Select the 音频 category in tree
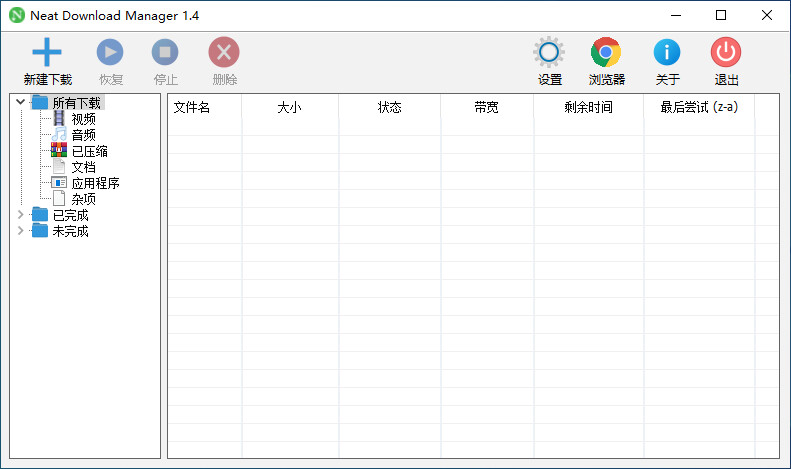791x469 pixels. pos(83,135)
